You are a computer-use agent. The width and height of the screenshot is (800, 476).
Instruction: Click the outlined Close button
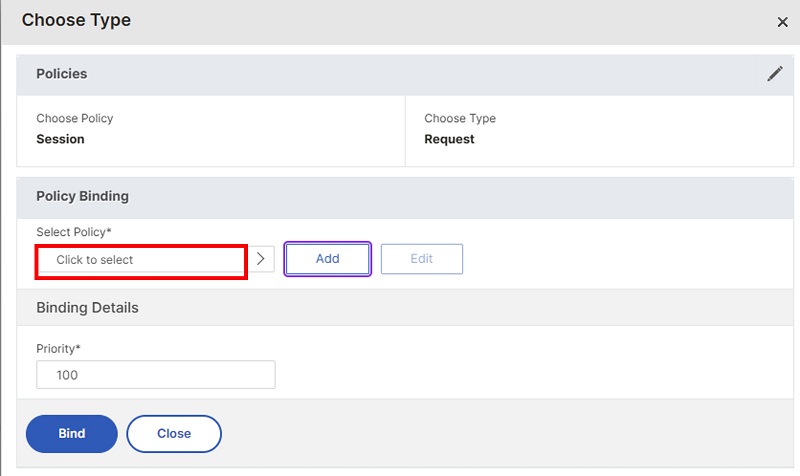[174, 434]
